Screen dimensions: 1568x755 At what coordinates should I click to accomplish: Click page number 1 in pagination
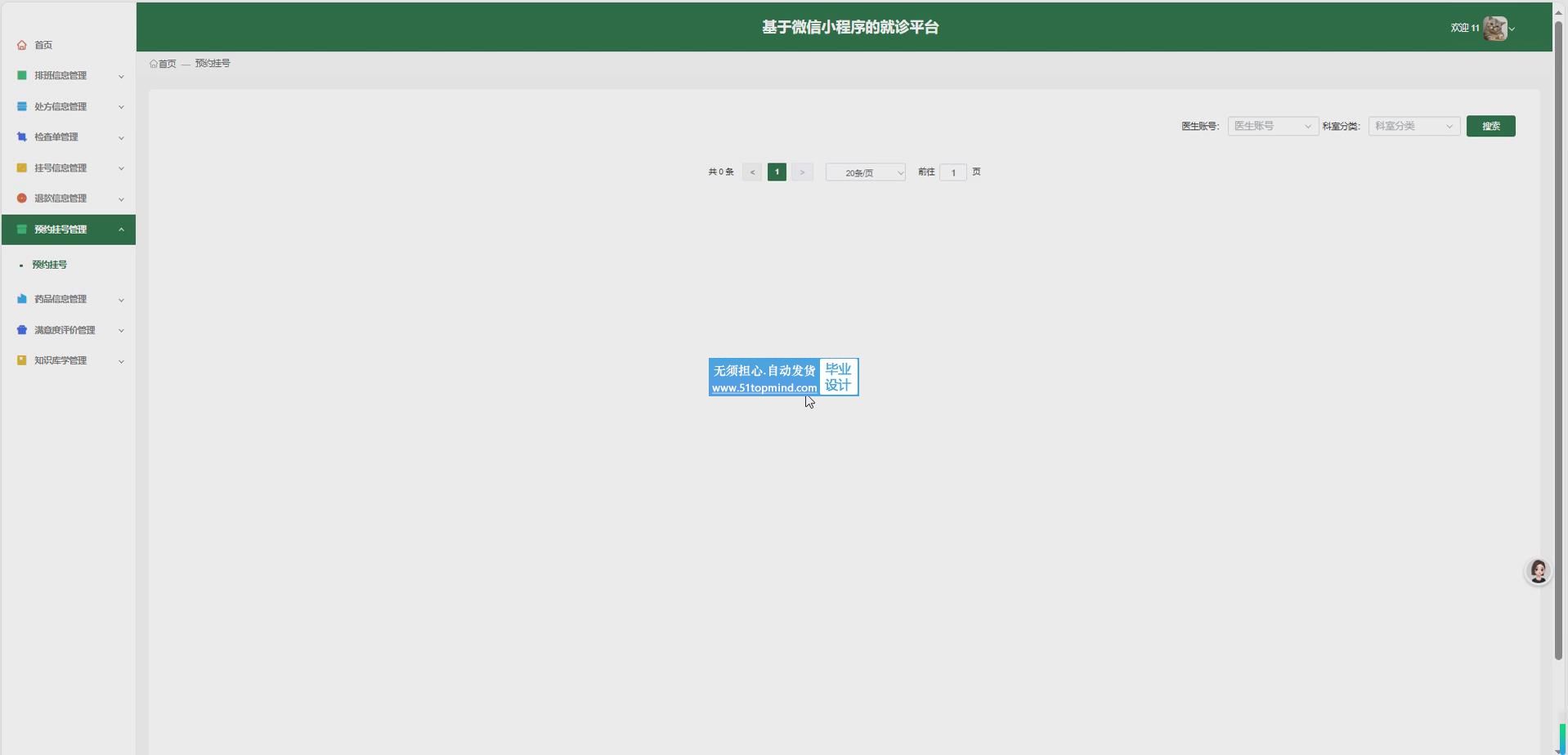pos(777,172)
